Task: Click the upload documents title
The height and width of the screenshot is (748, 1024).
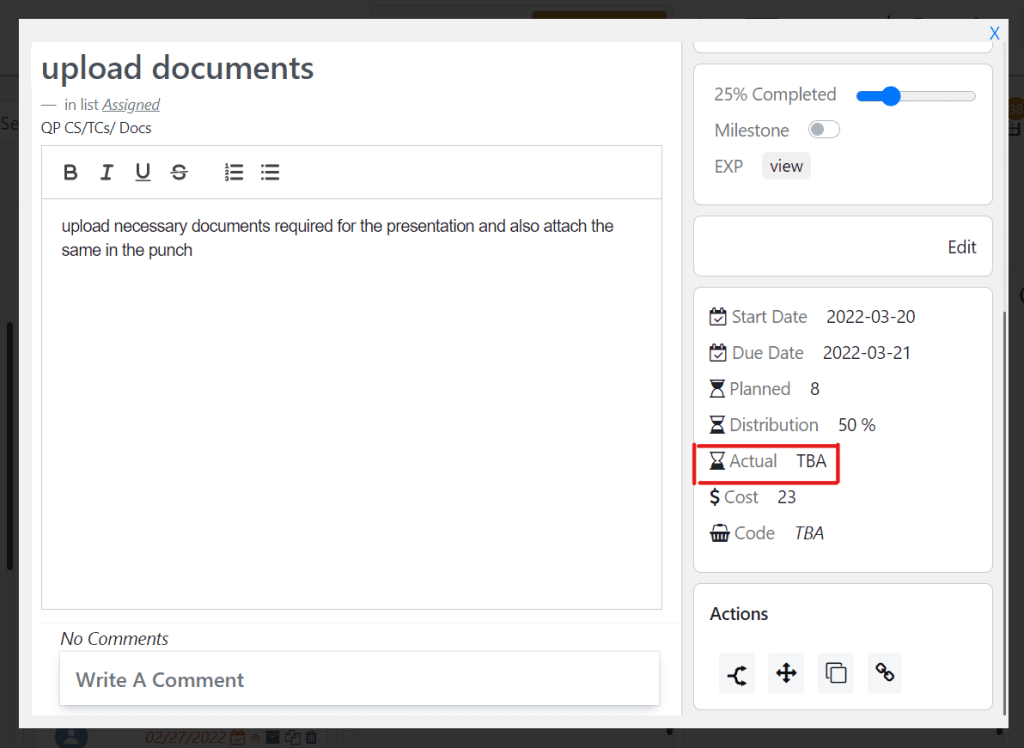Action: coord(178,68)
